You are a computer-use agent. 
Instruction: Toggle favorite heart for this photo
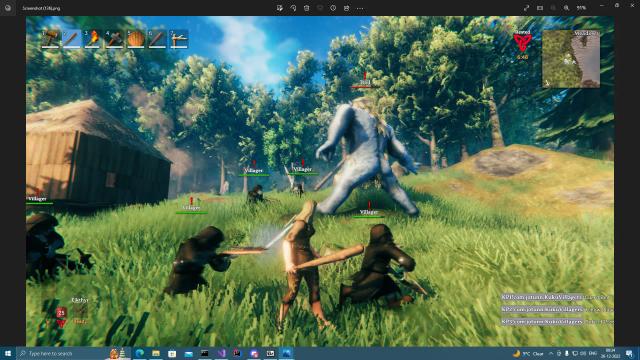(320, 8)
